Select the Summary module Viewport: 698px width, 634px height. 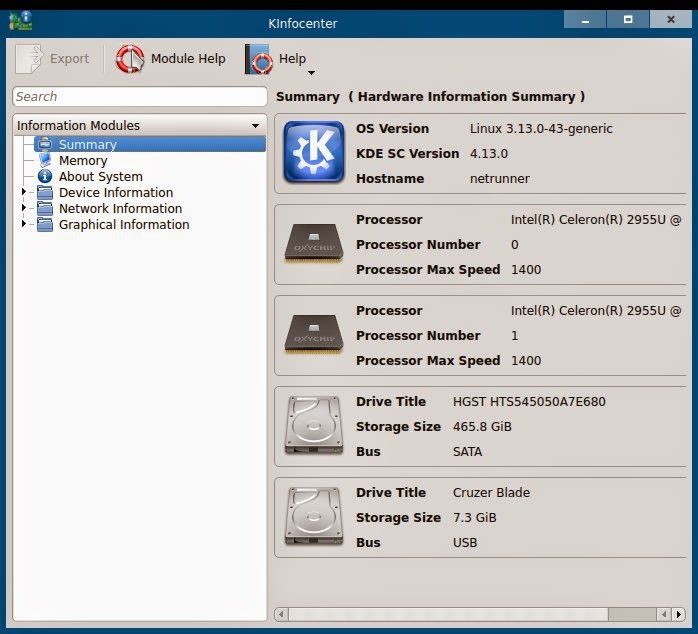(x=150, y=144)
